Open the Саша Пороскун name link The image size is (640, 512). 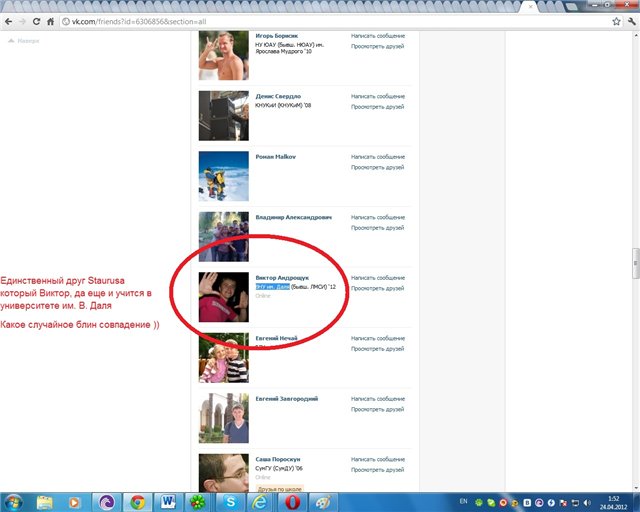point(278,459)
